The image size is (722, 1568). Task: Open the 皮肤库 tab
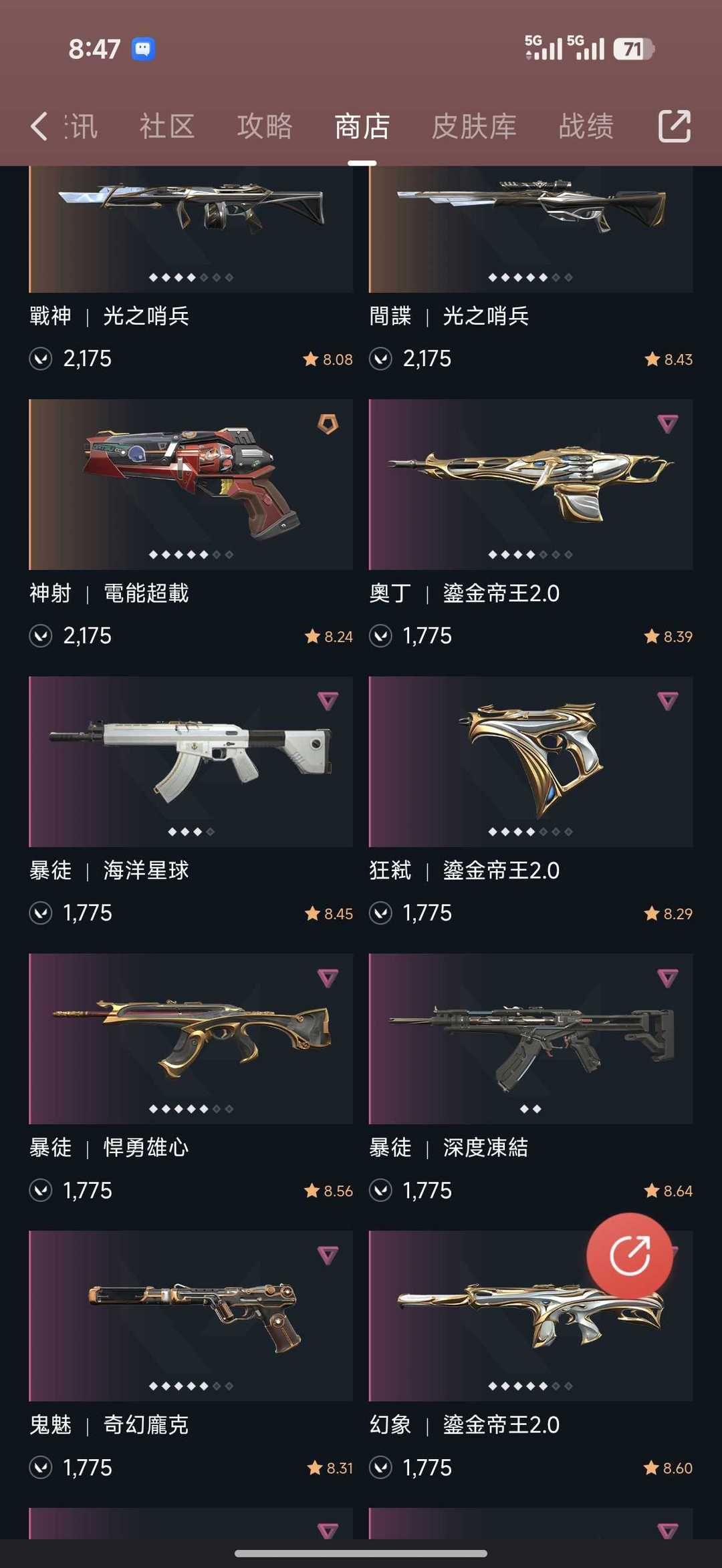(x=474, y=126)
